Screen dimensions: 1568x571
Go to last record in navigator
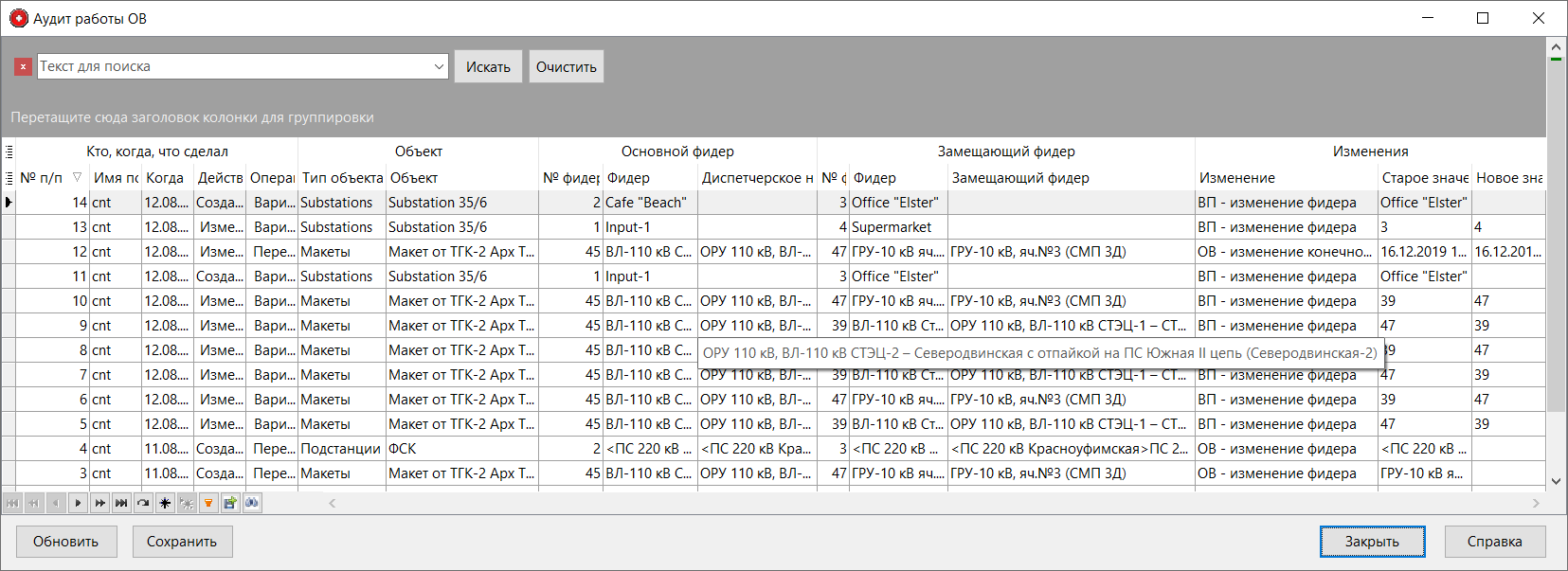(121, 503)
